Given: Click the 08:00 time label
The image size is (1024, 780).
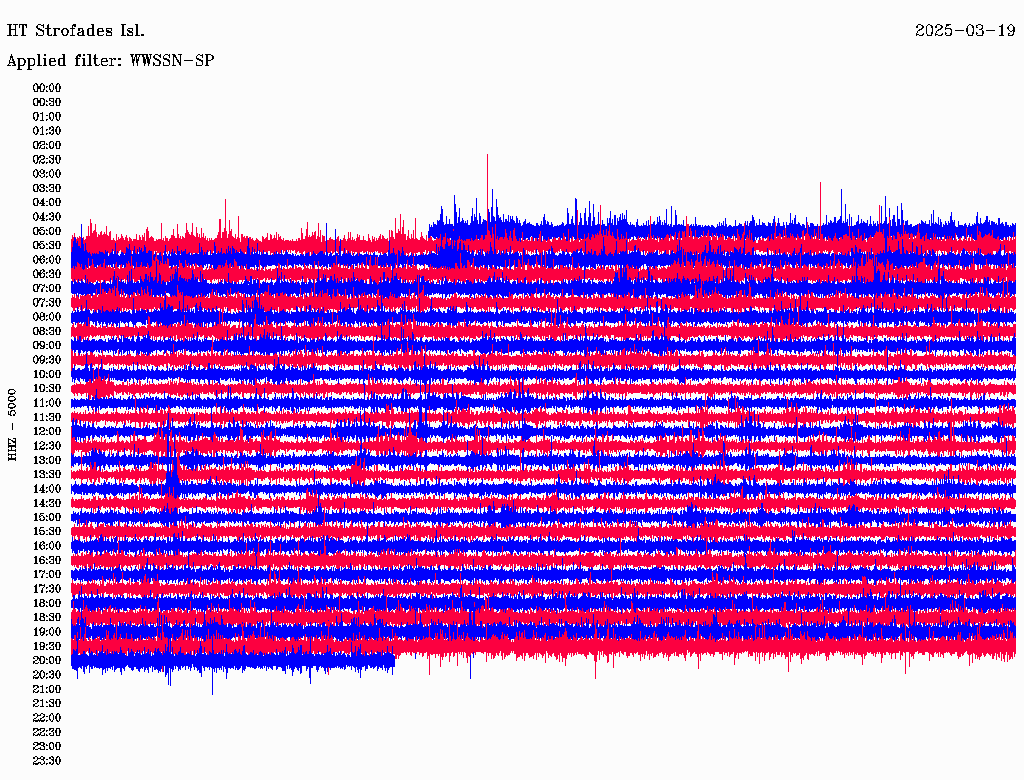Looking at the screenshot, I should [x=47, y=317].
